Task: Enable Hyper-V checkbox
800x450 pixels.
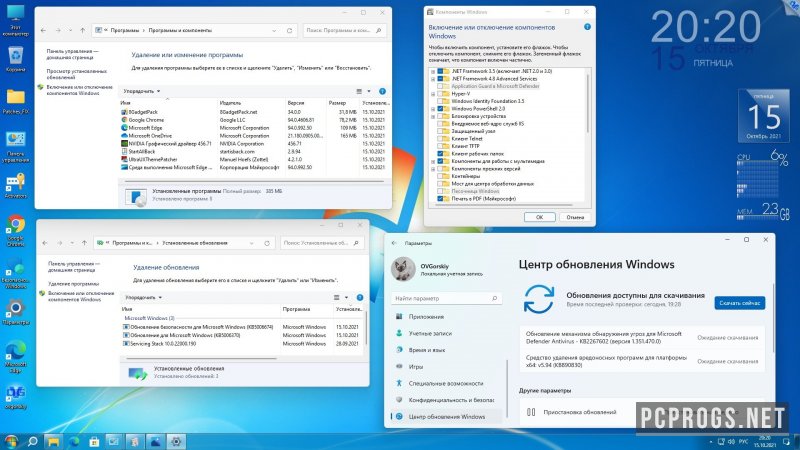Action: pyautogui.click(x=440, y=94)
